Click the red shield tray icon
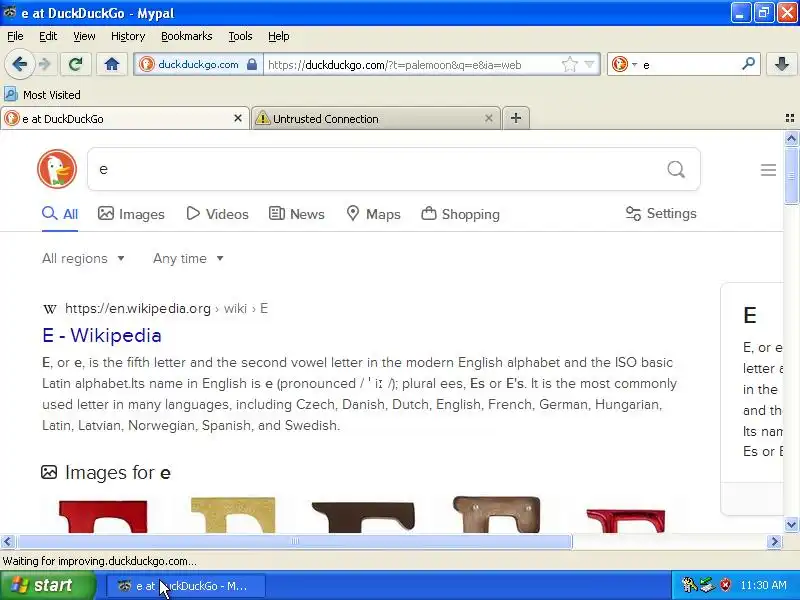Screen dimensions: 800x600 click(x=725, y=585)
